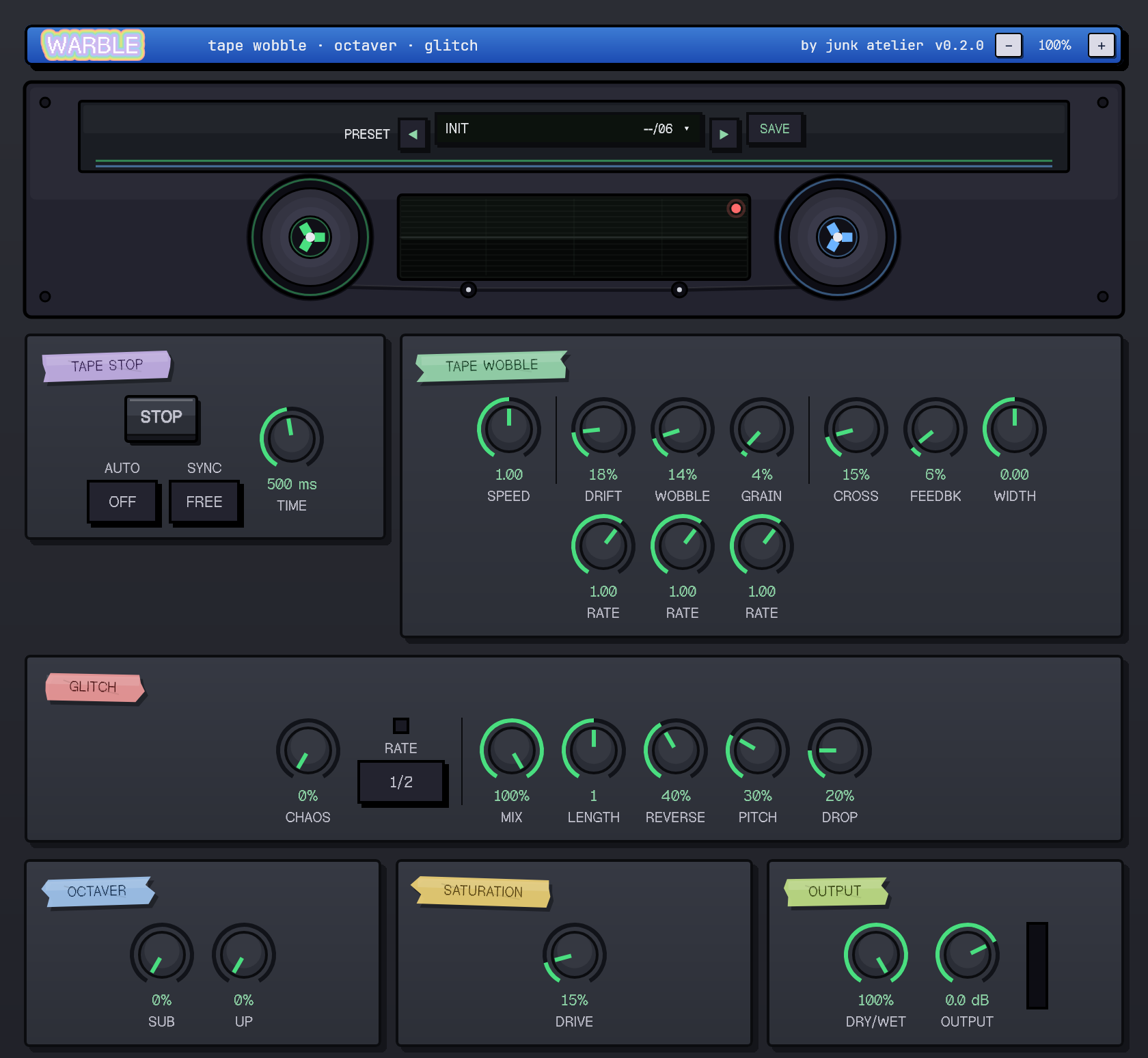1148x1058 pixels.
Task: Adjust the octaver SUB knob
Action: (x=162, y=955)
